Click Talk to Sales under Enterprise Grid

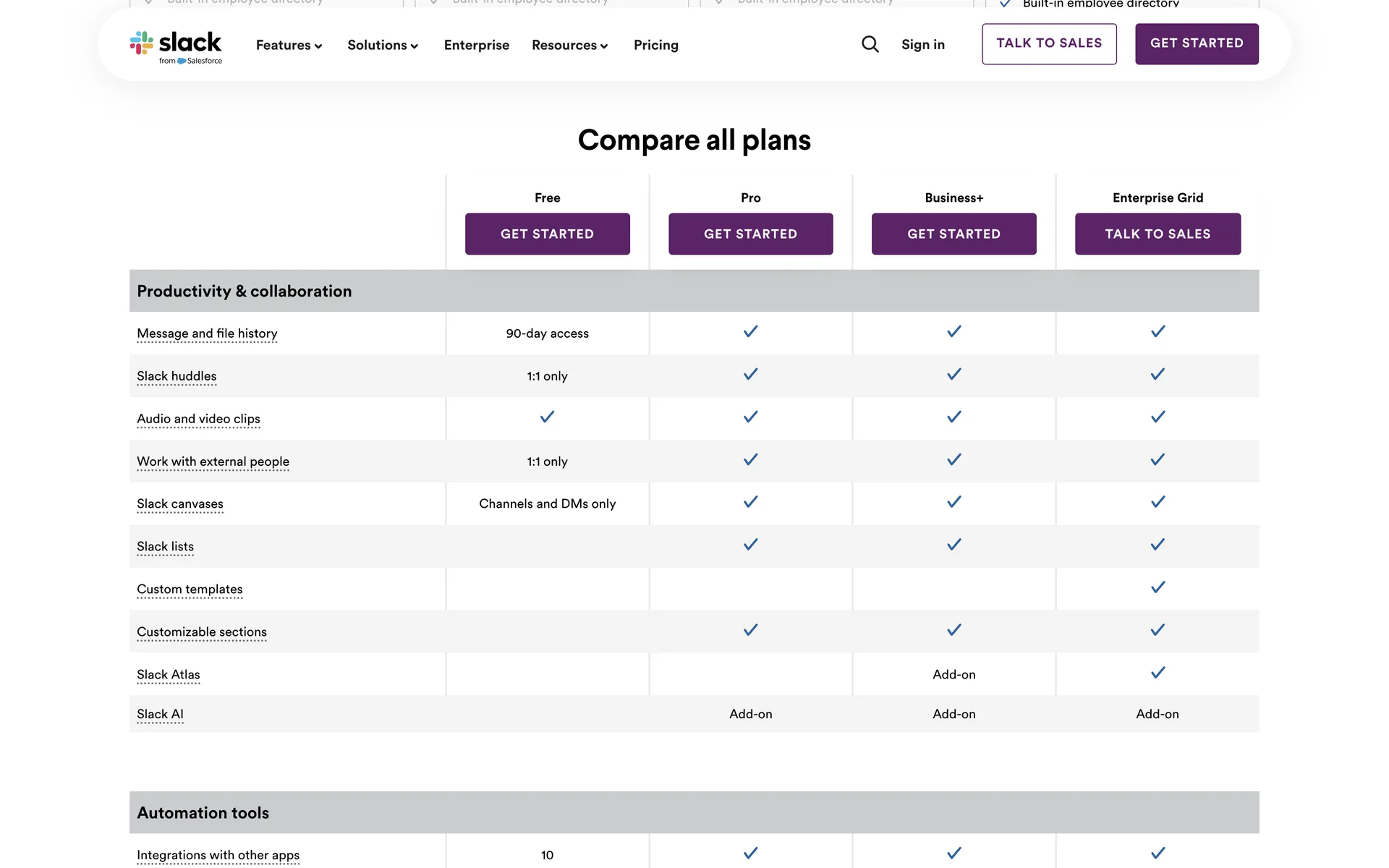(1157, 234)
